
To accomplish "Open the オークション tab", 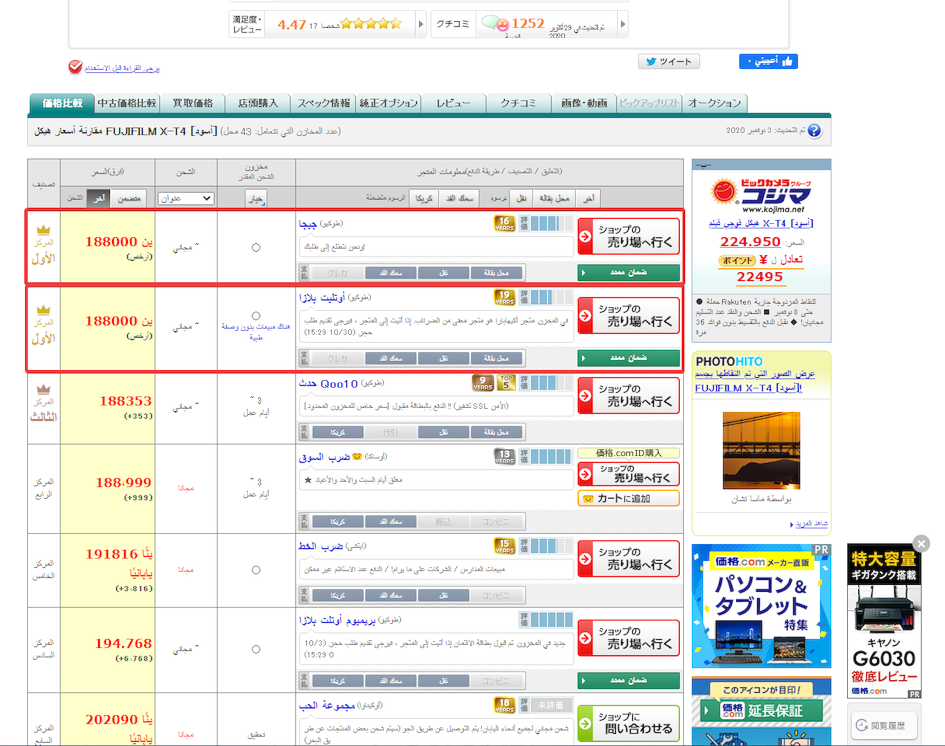I will 715,103.
